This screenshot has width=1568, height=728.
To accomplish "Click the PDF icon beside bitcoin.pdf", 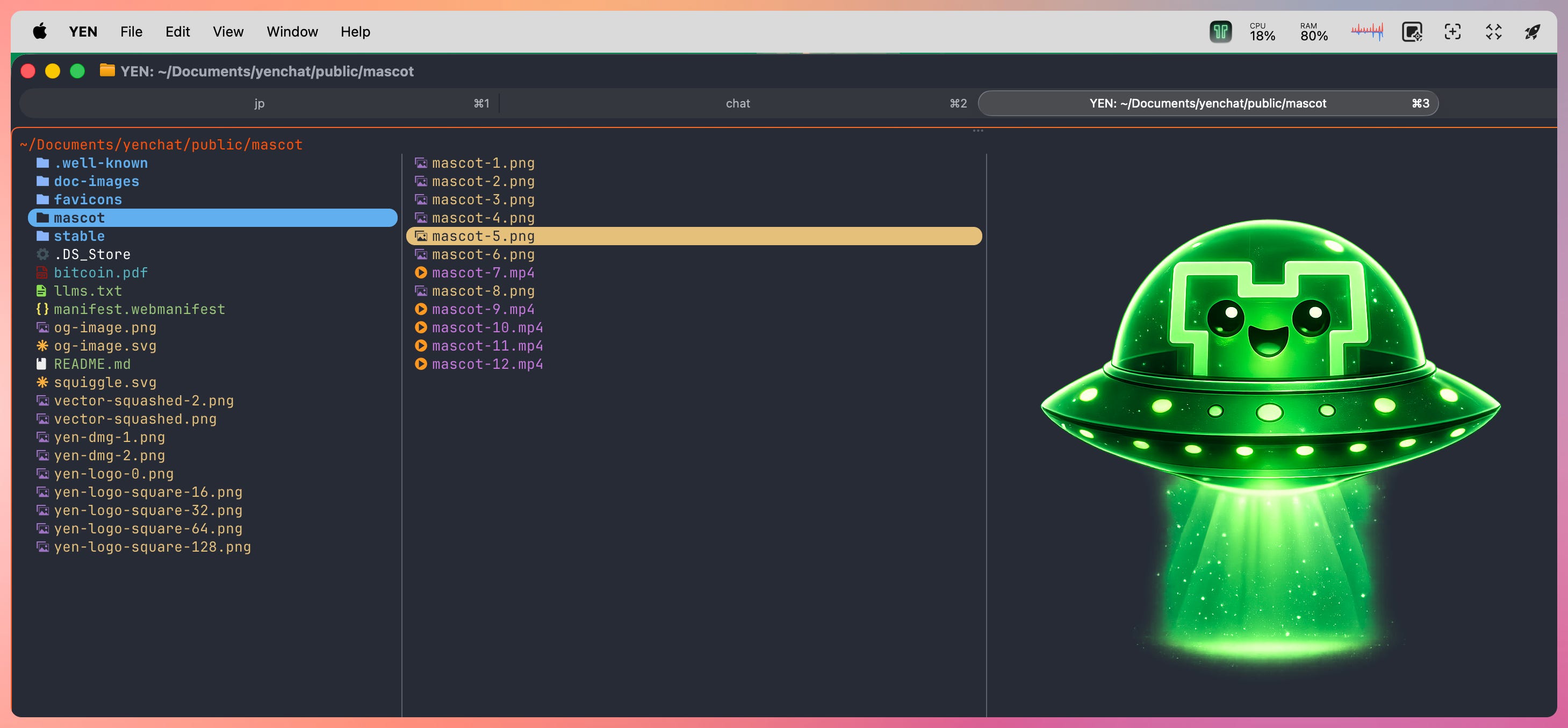I will tap(42, 273).
